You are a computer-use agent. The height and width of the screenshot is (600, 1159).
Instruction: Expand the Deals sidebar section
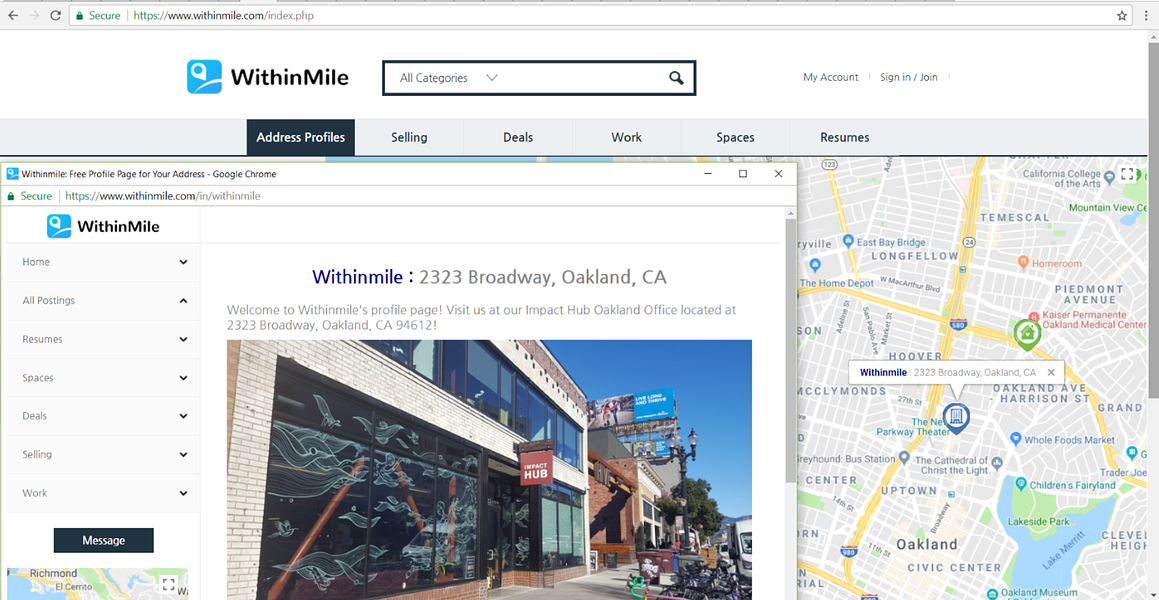point(103,416)
